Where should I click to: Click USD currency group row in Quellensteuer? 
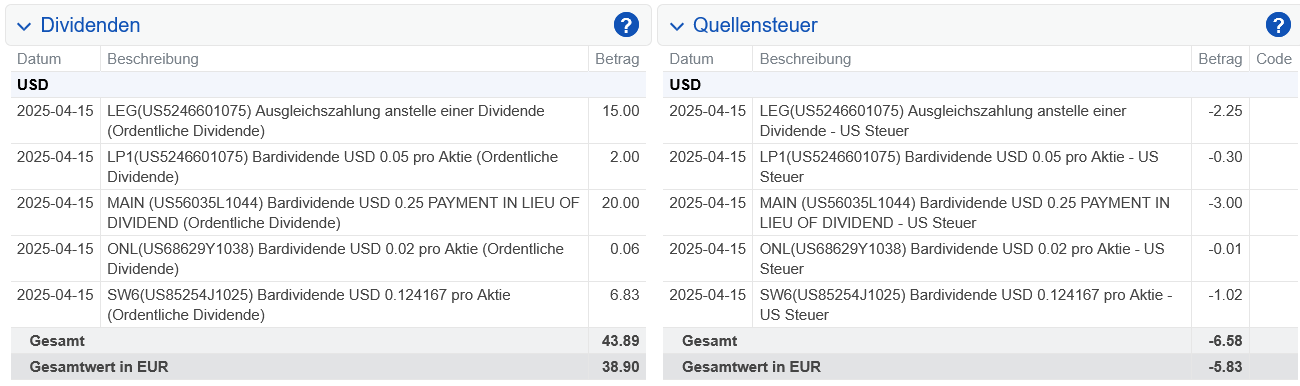click(x=981, y=85)
